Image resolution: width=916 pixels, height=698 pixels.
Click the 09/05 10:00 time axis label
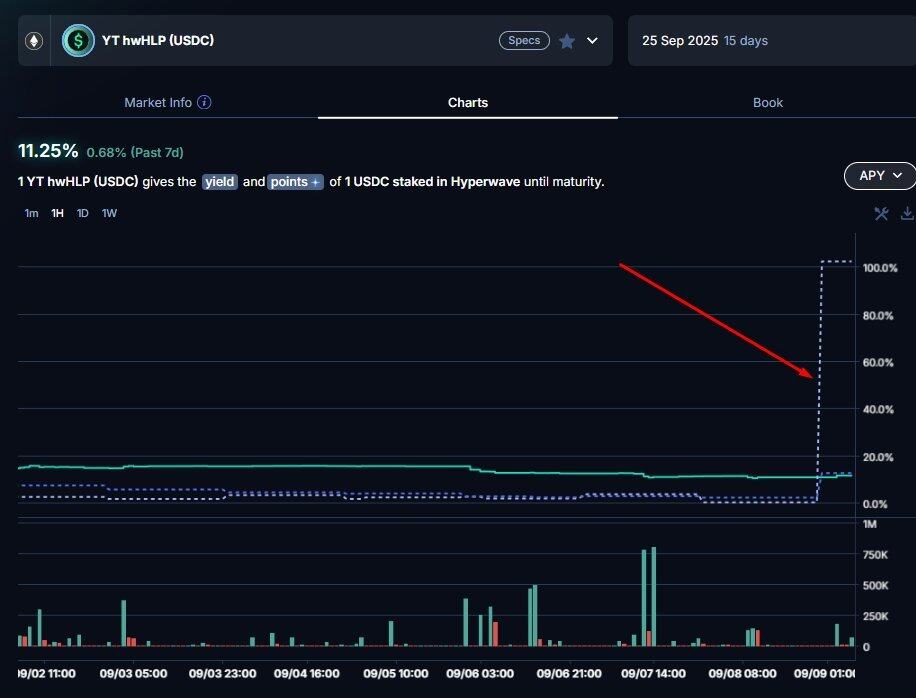395,673
